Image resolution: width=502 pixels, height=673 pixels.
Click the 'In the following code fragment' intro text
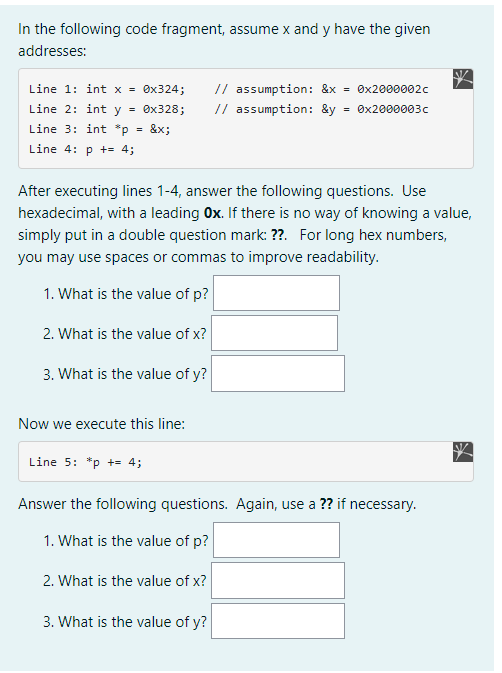[122, 29]
